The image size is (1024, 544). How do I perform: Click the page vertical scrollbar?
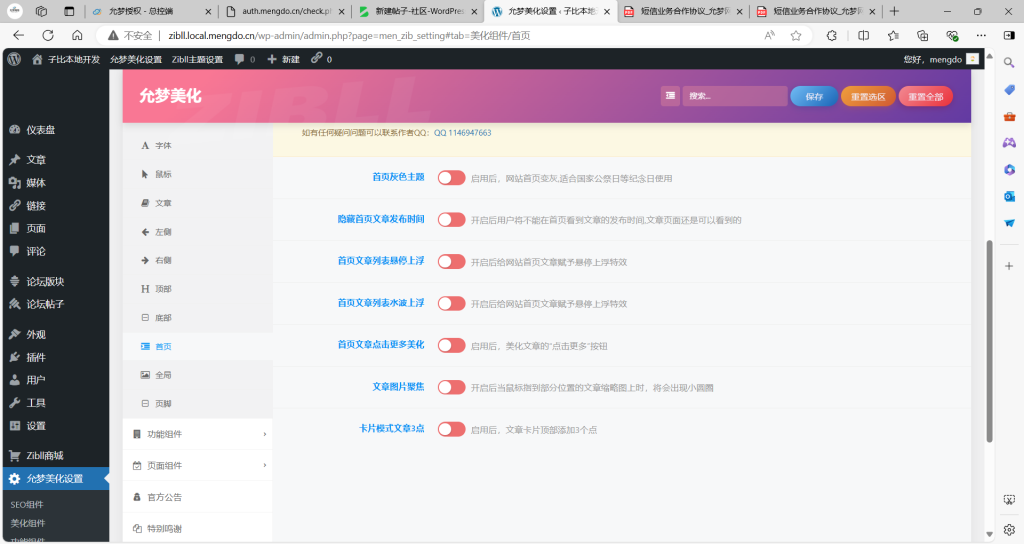989,340
